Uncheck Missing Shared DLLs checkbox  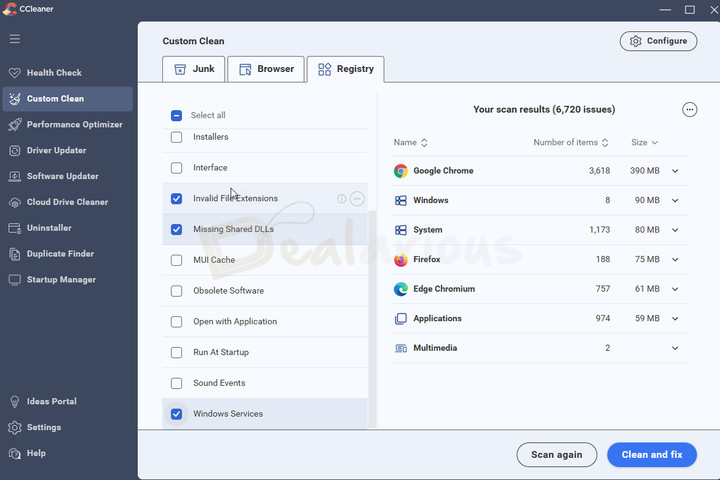176,229
